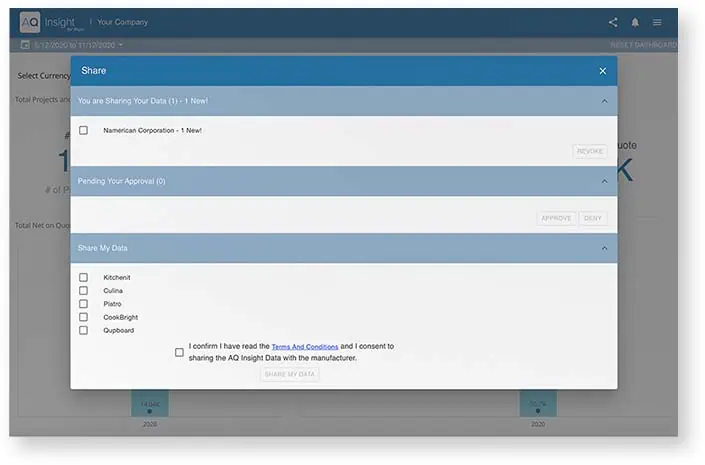Collapse the Pending Your Approval section
The image size is (705, 465).
click(604, 181)
